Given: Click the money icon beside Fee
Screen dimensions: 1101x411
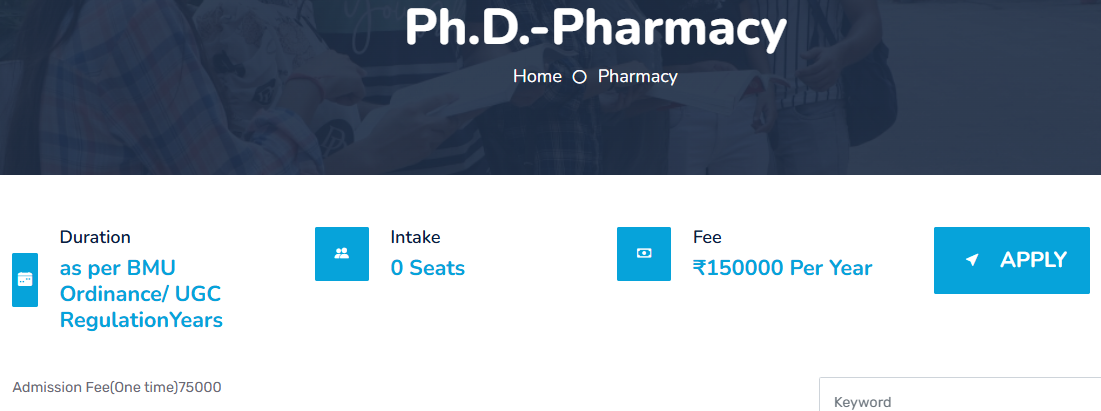Looking at the screenshot, I should pos(644,254).
